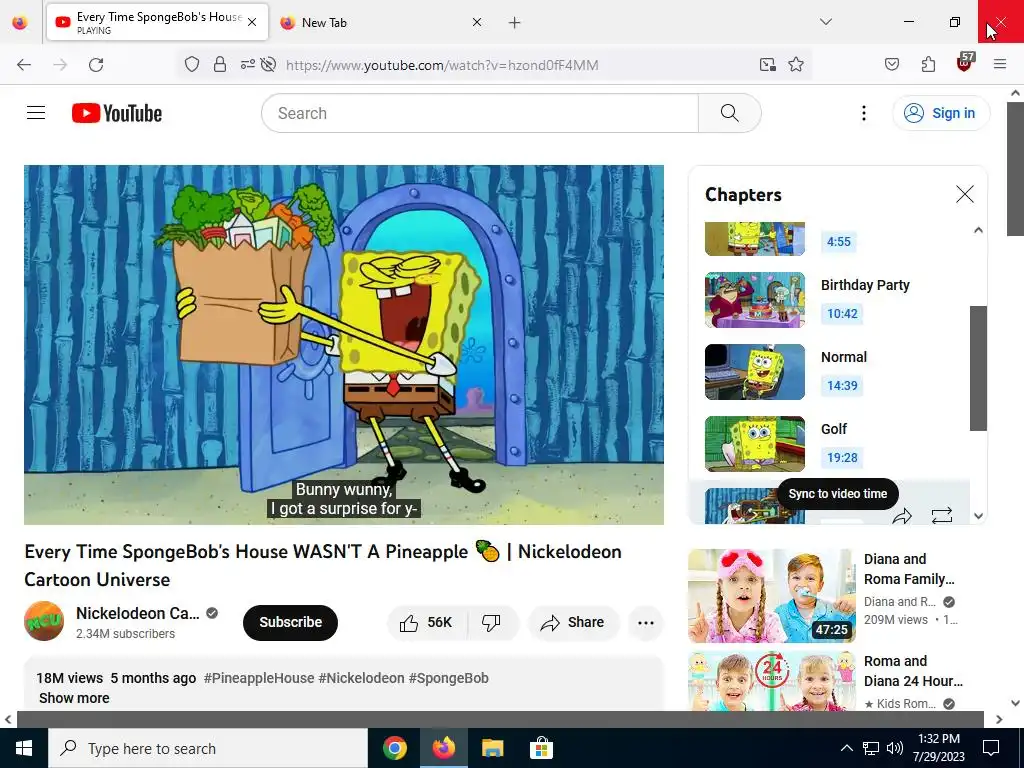Viewport: 1024px width, 768px height.
Task: Open site permissions icon in address bar
Action: [248, 65]
